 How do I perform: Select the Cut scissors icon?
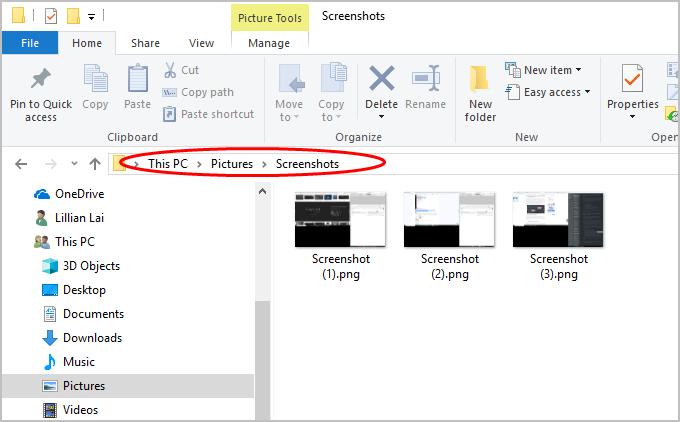[x=169, y=70]
